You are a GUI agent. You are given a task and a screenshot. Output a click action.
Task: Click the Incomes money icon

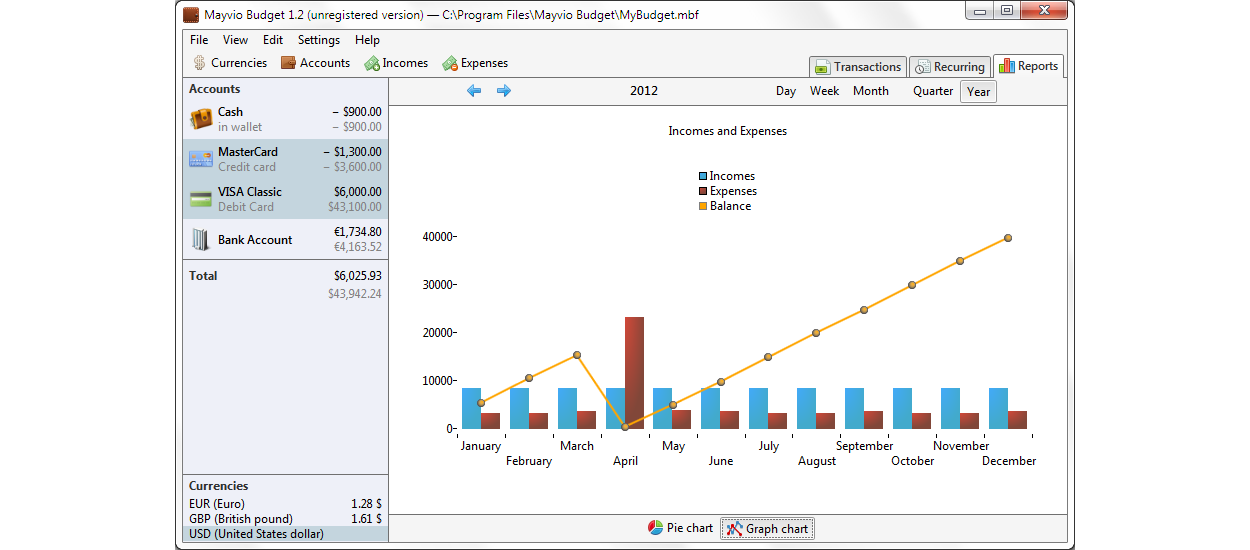coord(372,63)
